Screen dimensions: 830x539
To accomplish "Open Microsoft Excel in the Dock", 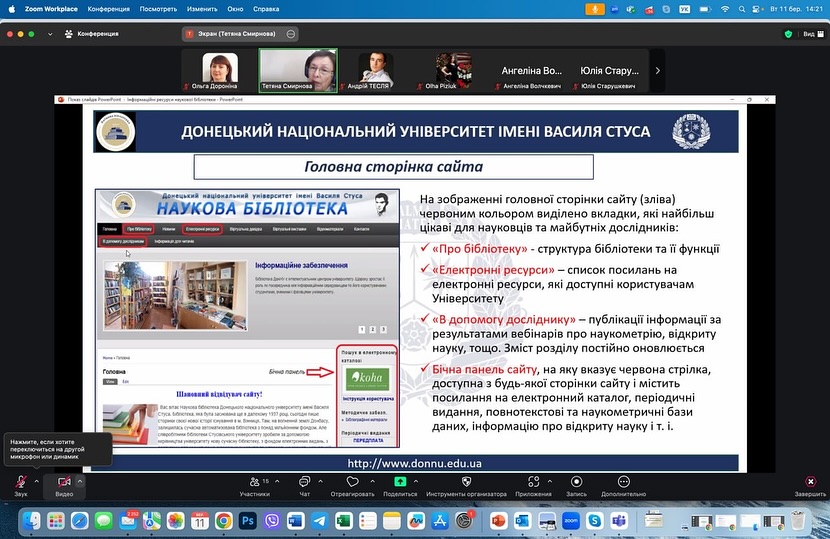I will tap(344, 521).
